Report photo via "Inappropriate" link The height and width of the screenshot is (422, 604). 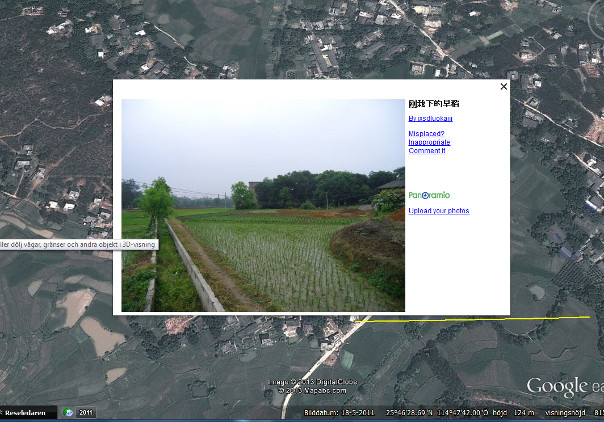coord(429,142)
